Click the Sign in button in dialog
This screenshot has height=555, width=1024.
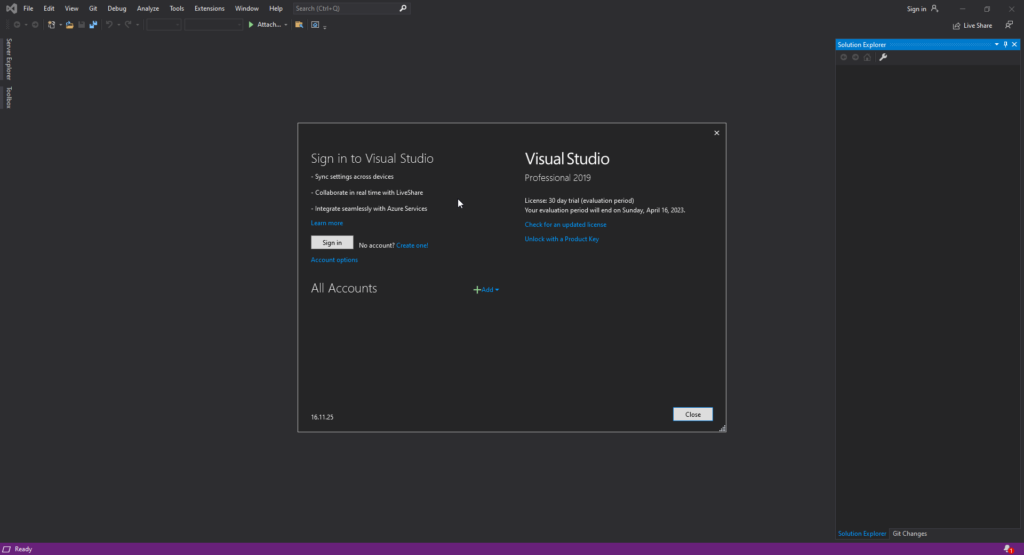click(332, 242)
